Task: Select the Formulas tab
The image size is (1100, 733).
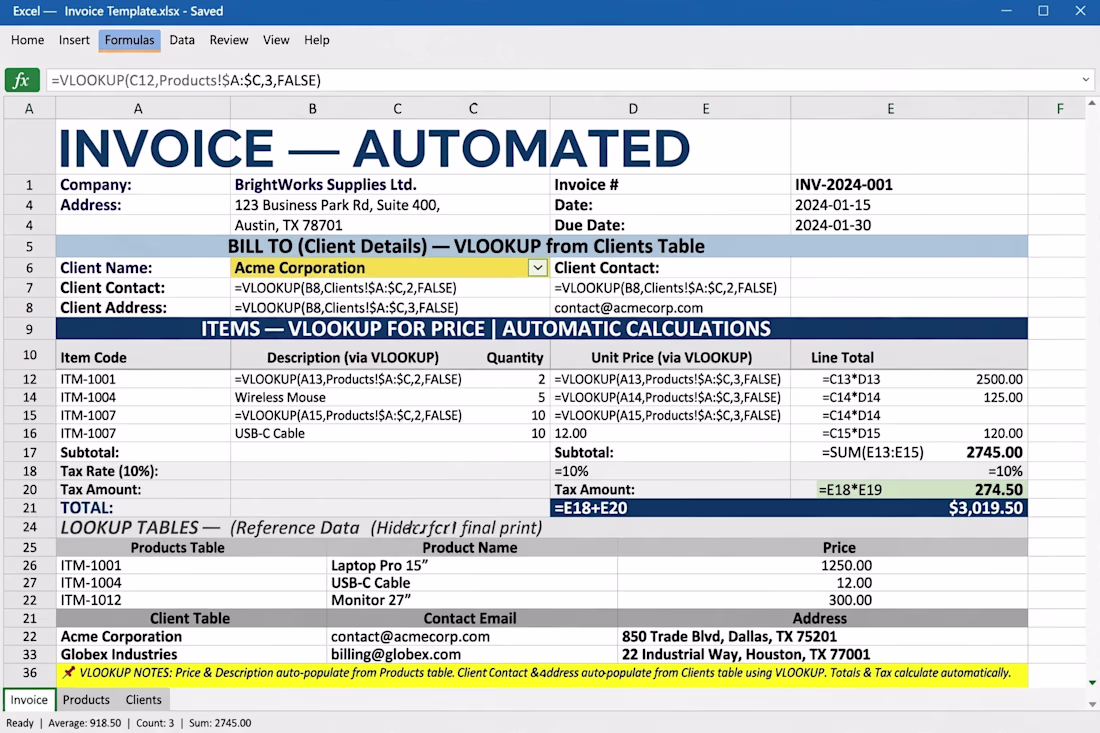Action: 129,40
